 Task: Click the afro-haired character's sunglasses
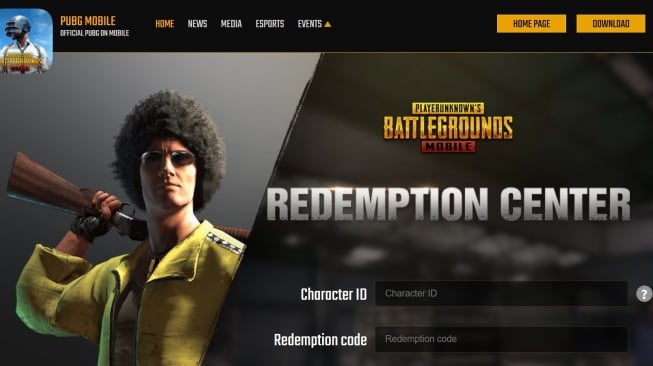167,158
